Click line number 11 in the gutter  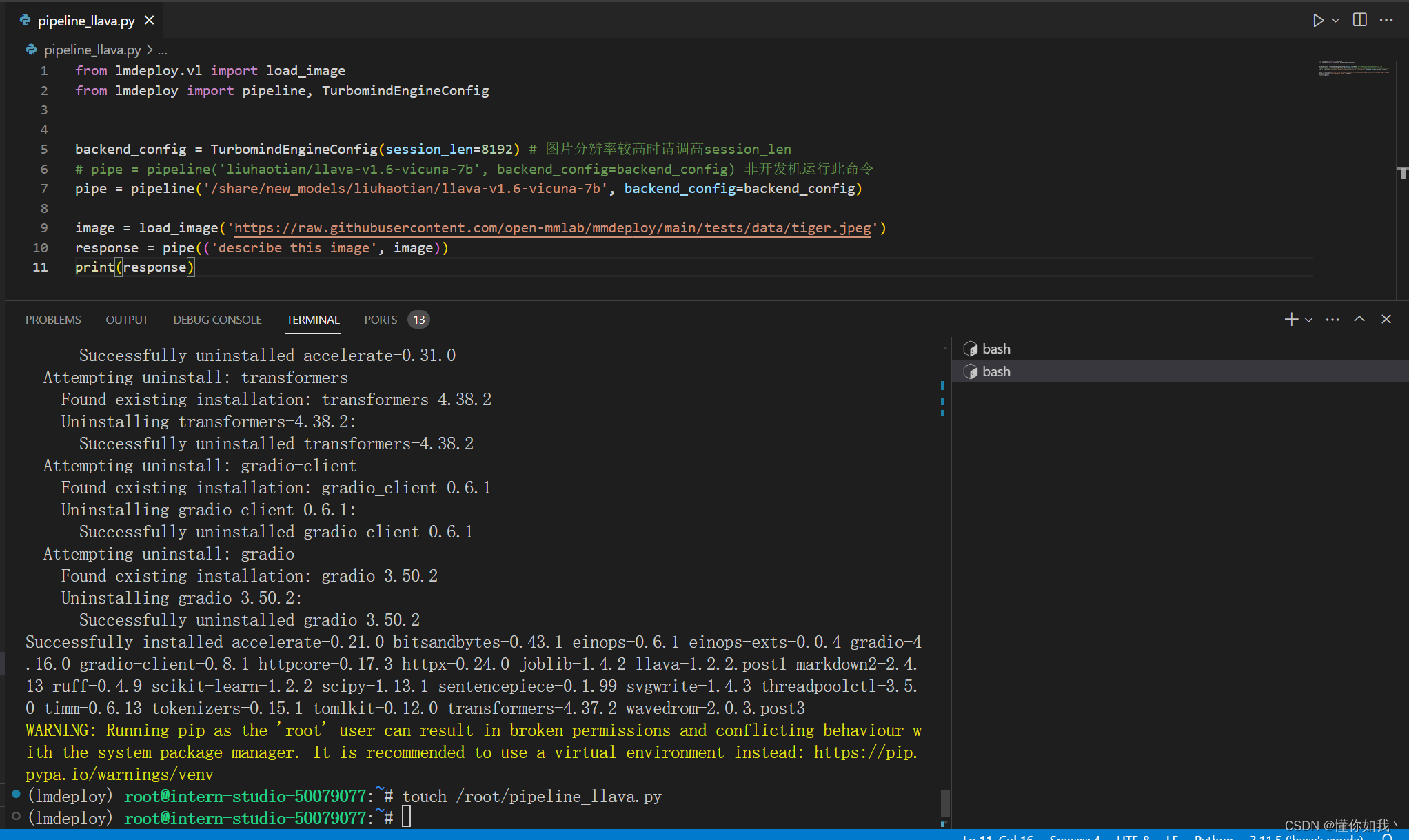[x=40, y=267]
